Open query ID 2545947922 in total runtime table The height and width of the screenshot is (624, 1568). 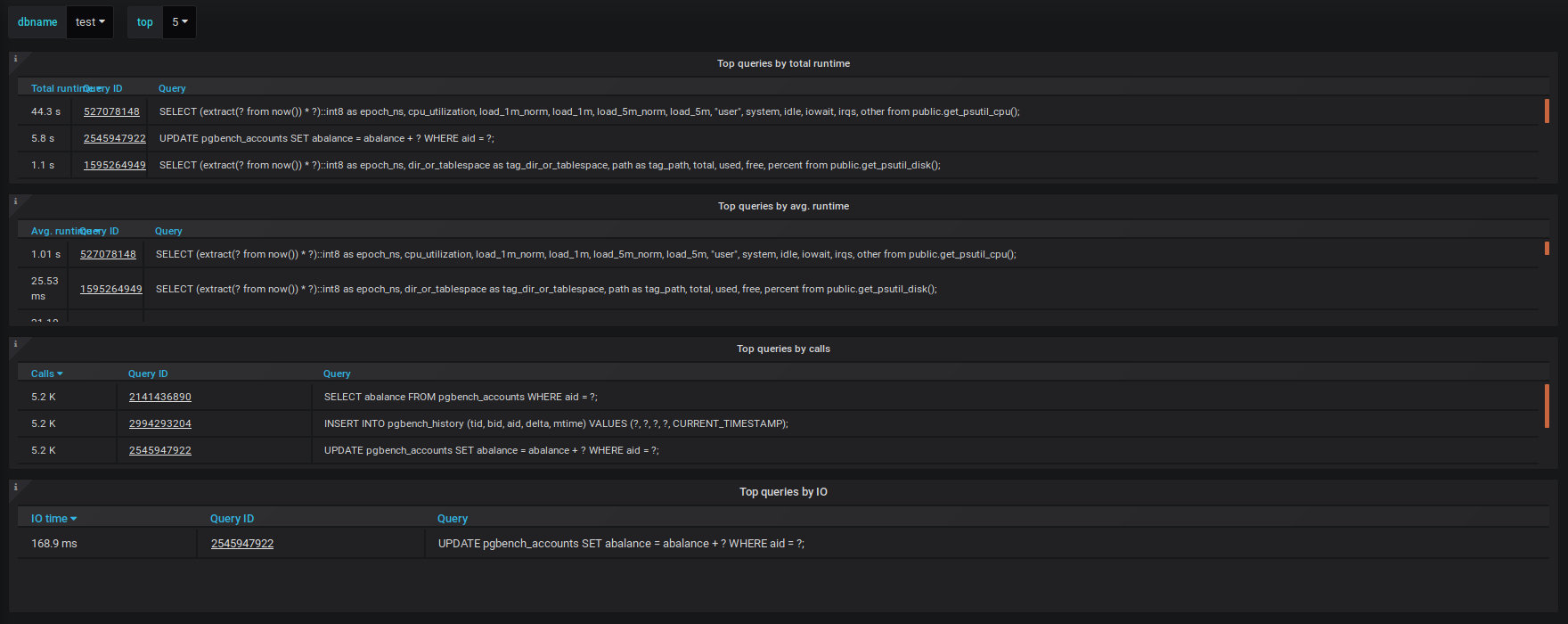[115, 138]
